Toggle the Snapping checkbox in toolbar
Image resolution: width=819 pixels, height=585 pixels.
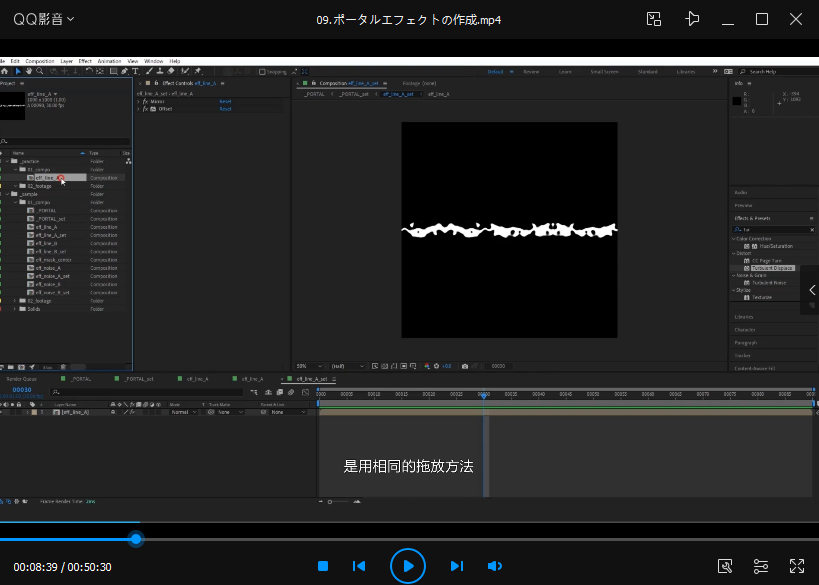(262, 71)
